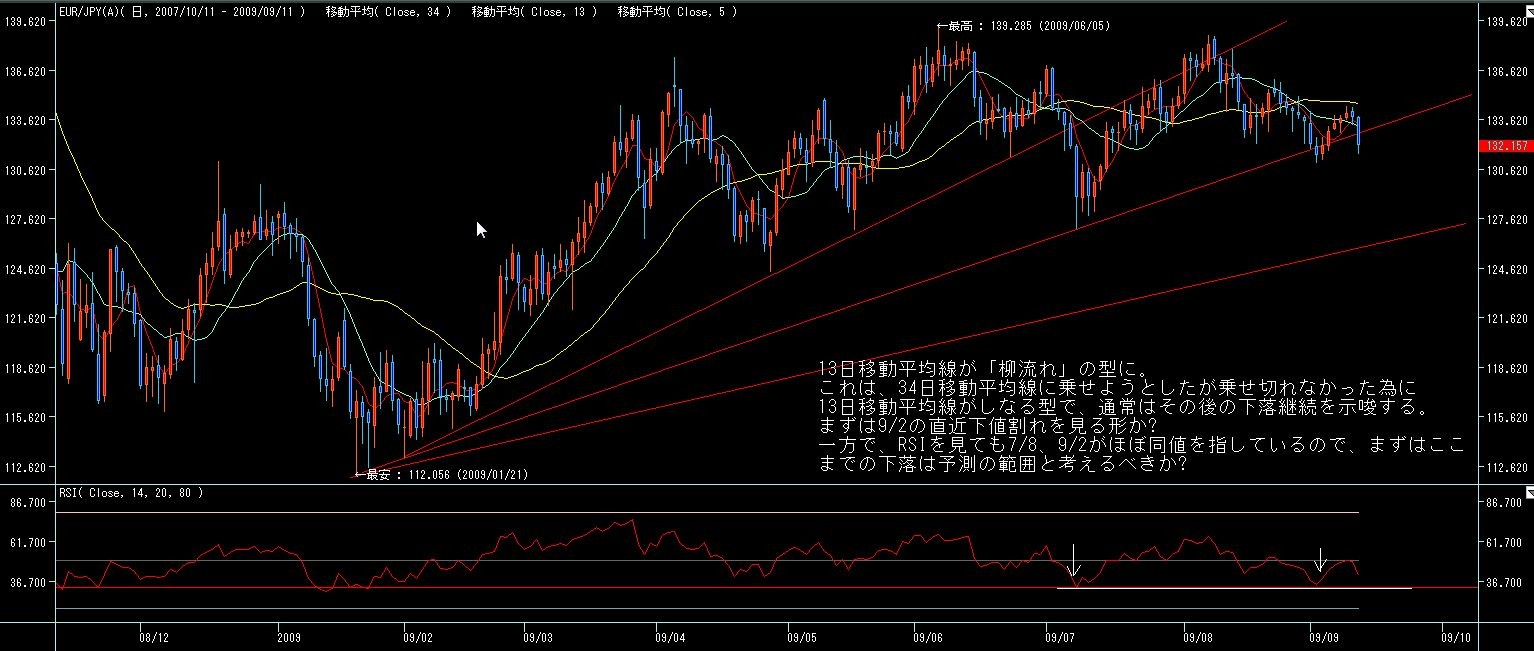The width and height of the screenshot is (1534, 651).
Task: Click the 2009 label on the time axis
Action: click(288, 636)
